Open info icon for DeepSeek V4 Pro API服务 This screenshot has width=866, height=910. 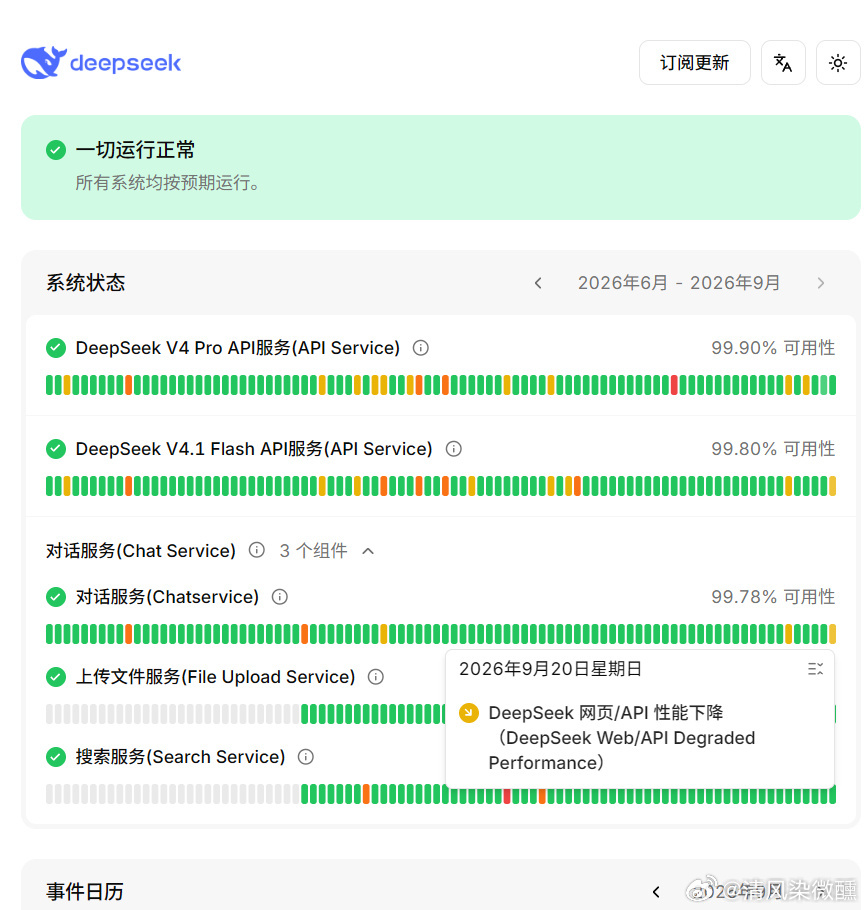click(420, 348)
